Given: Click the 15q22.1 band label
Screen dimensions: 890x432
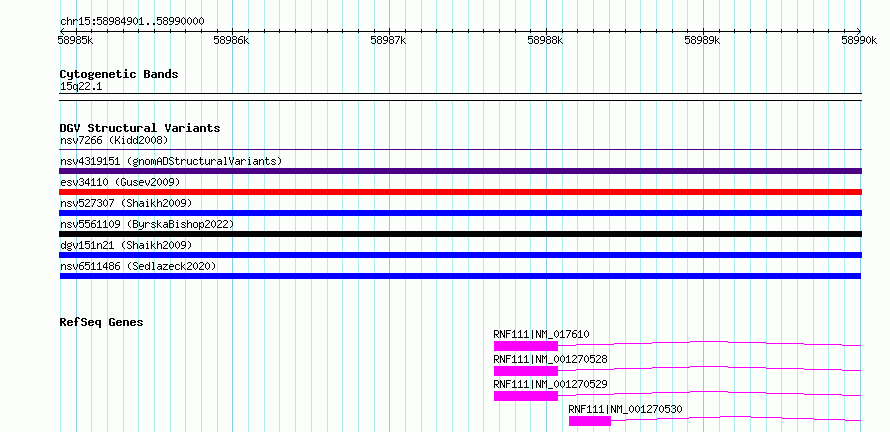Looking at the screenshot, I should click(x=81, y=87).
